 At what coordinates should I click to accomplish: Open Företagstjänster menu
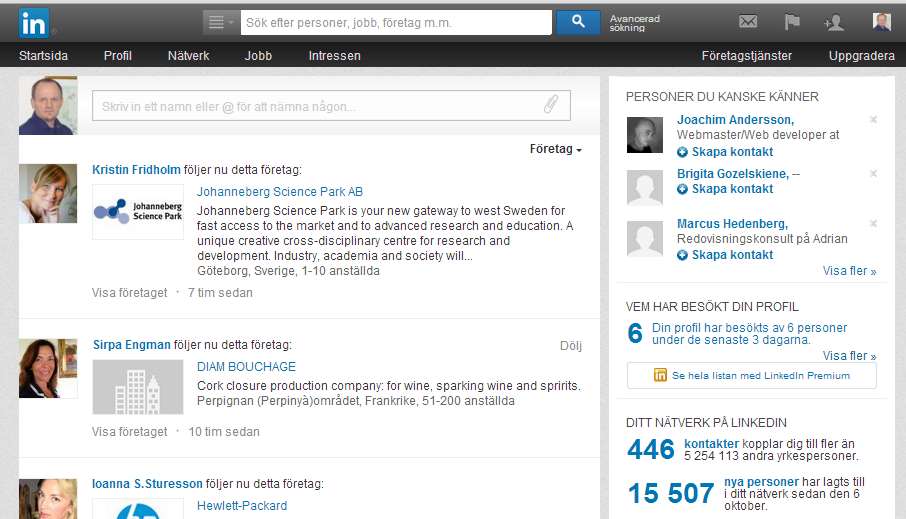(x=747, y=55)
